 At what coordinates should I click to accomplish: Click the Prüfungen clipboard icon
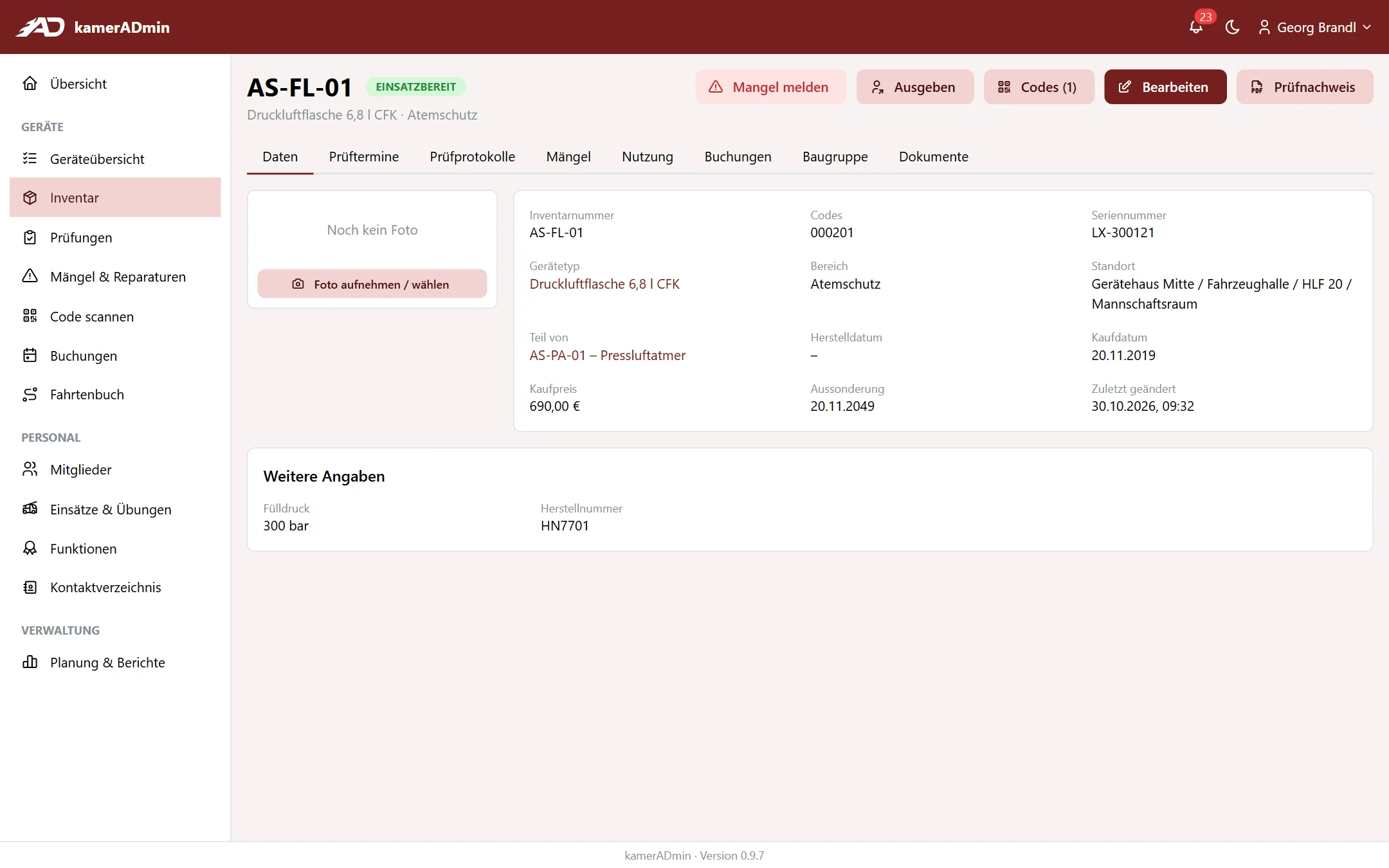(x=30, y=237)
